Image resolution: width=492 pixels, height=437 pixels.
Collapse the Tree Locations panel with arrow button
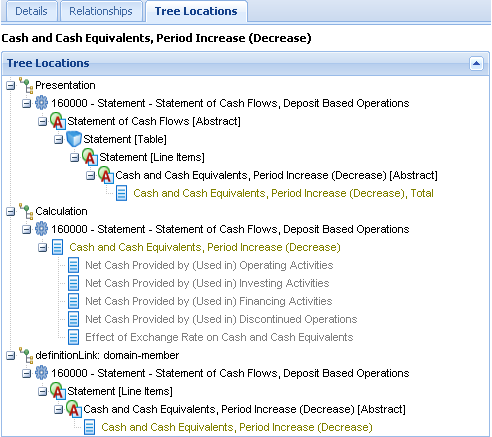click(476, 63)
